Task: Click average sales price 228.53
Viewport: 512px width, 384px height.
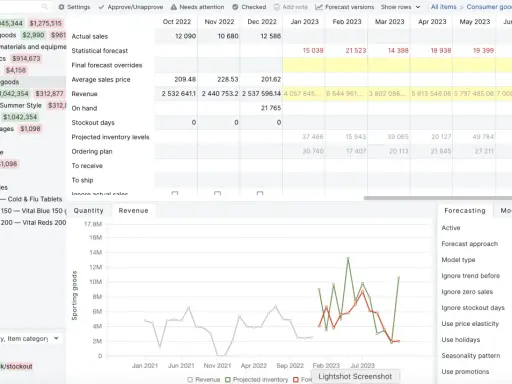Action: pos(228,79)
